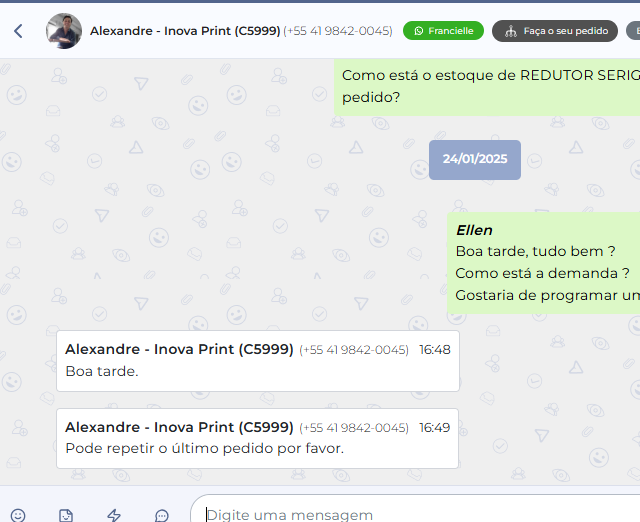Screen dimensions: 640x522
Task: Select the 24/01/2025 date separator
Action: [x=475, y=159]
